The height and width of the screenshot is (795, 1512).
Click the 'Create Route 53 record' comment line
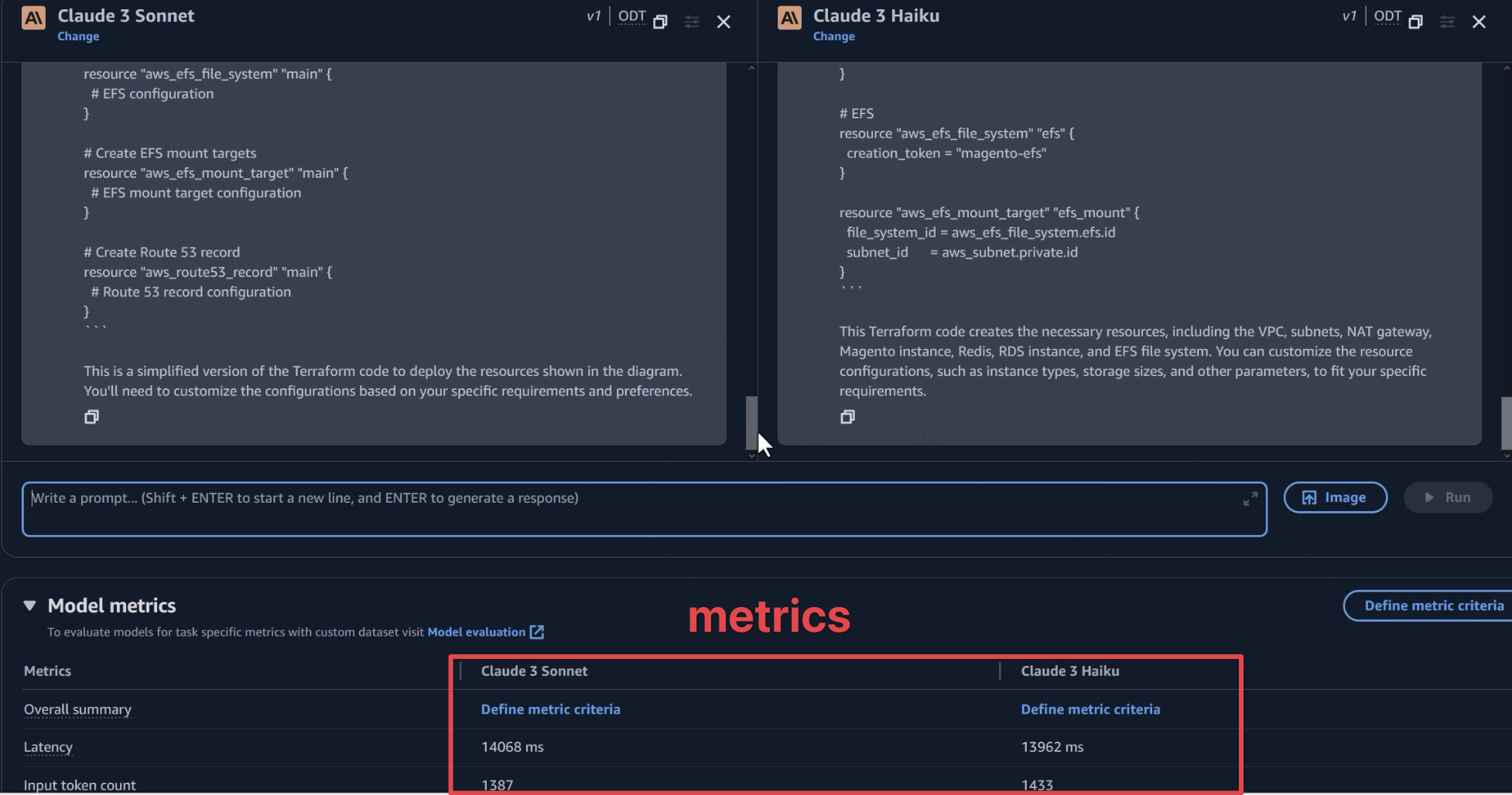pyautogui.click(x=162, y=252)
